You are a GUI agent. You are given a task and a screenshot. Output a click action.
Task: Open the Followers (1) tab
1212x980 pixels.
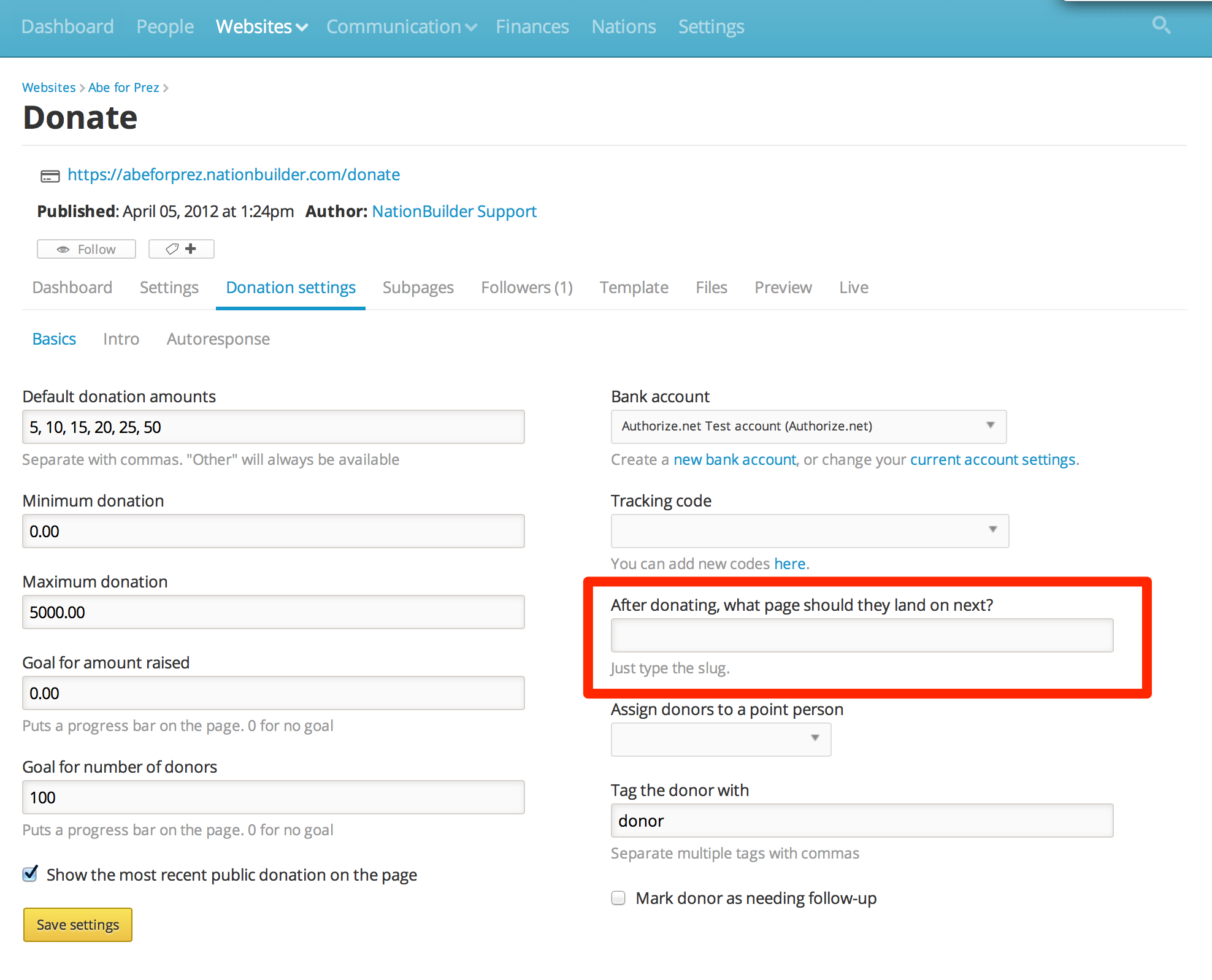[527, 287]
